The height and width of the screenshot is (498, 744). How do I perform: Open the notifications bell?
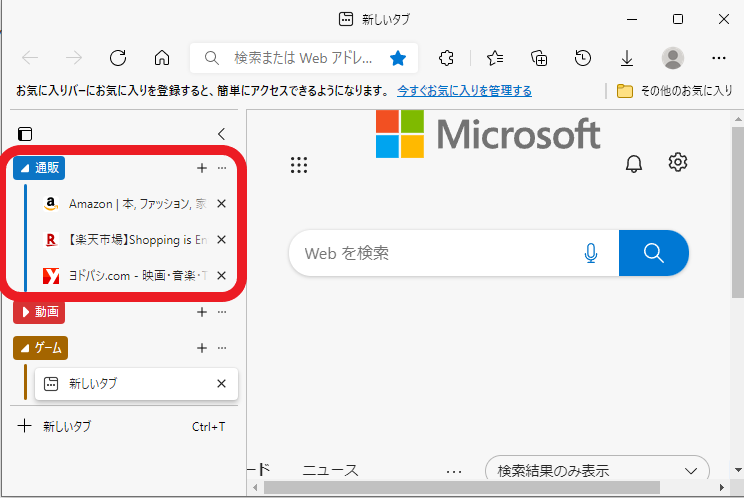click(x=633, y=164)
